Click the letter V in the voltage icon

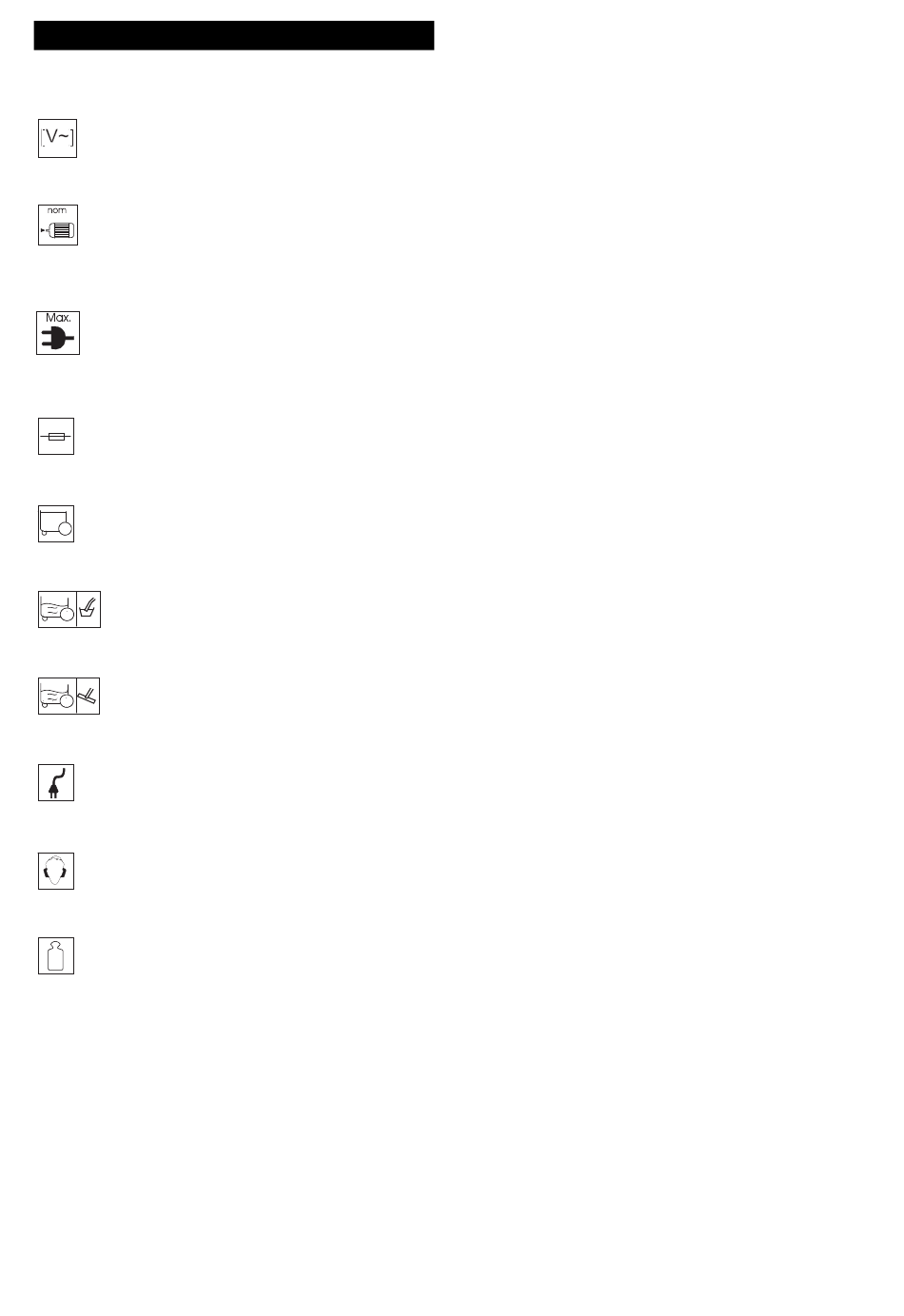(51, 137)
